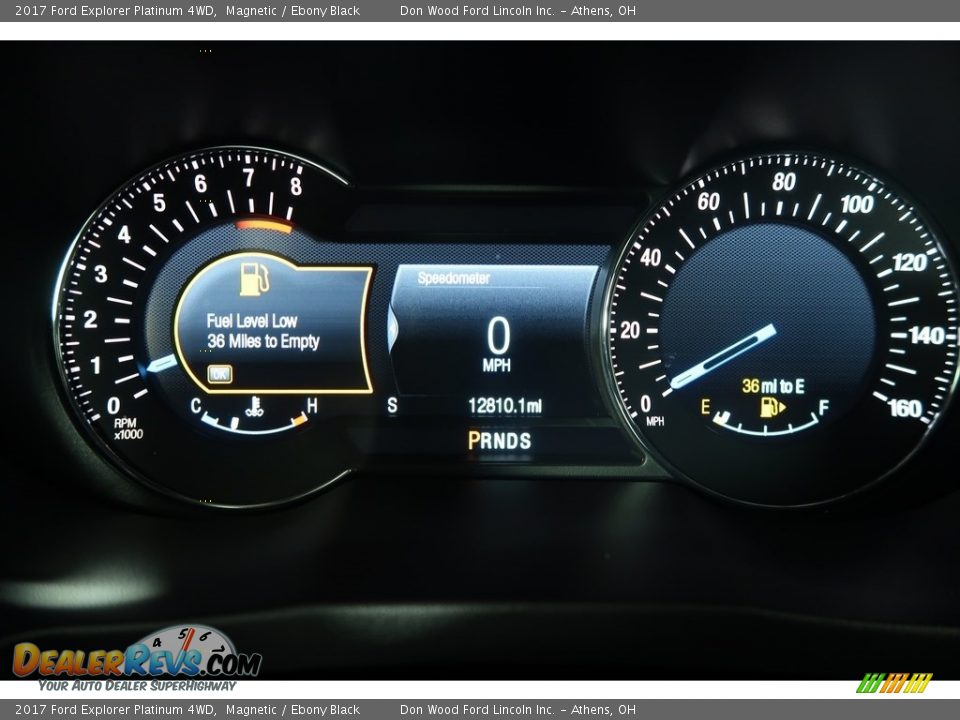The height and width of the screenshot is (720, 960).
Task: Click the coolant temperature thermometer icon
Action: click(x=255, y=407)
